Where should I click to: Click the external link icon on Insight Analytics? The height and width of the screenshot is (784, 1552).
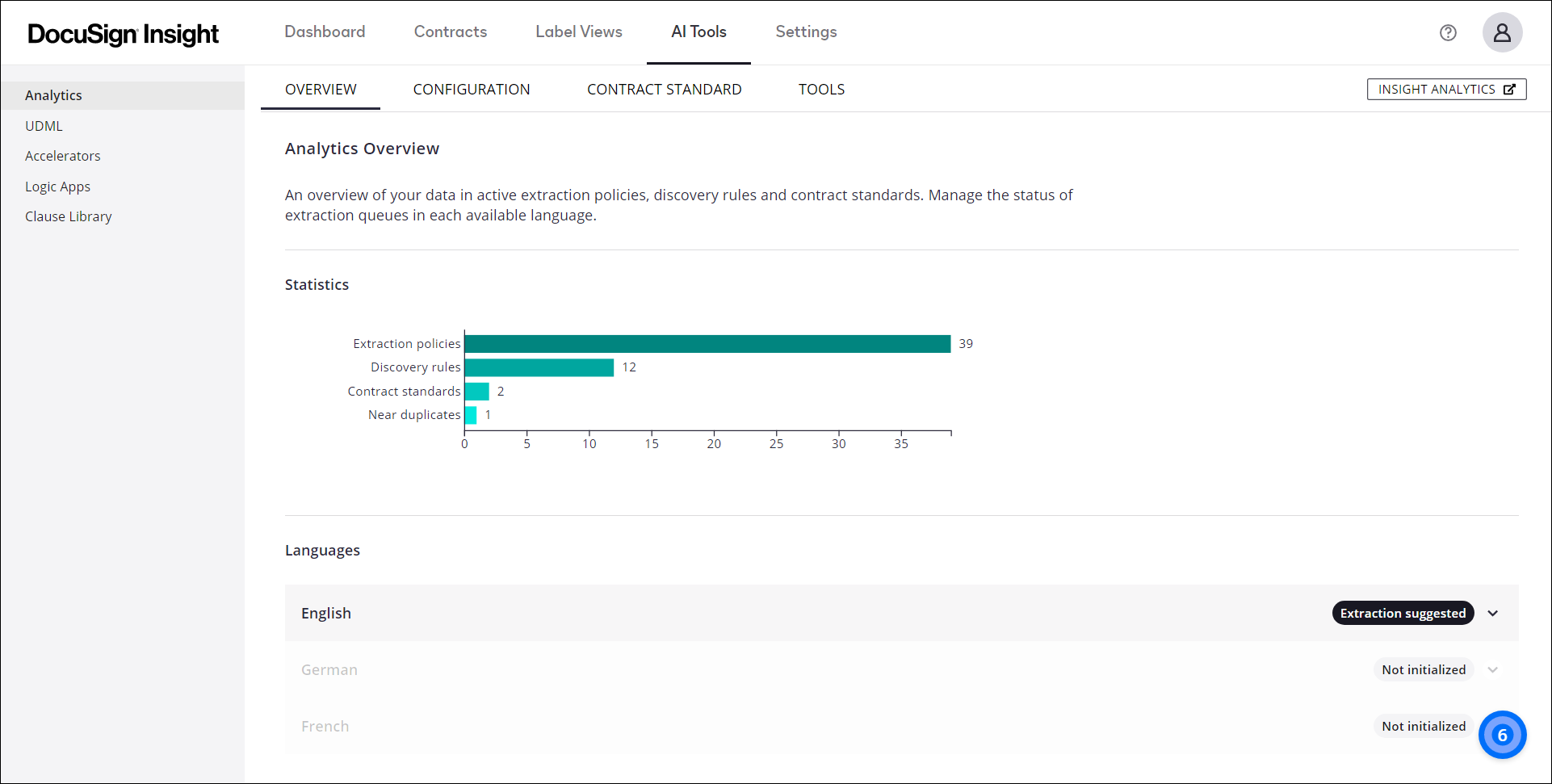pos(1509,89)
